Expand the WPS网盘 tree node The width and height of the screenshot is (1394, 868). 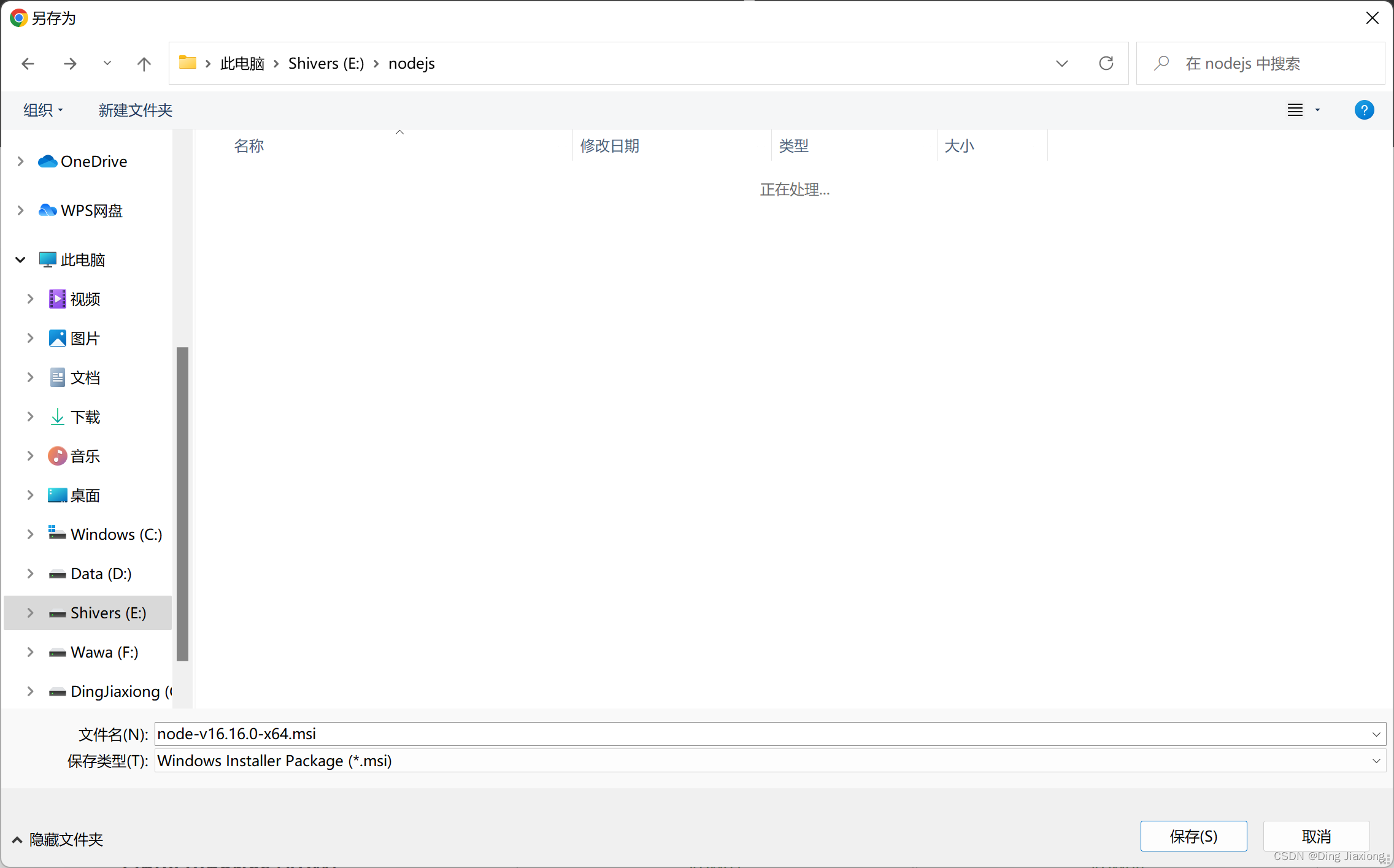tap(20, 210)
